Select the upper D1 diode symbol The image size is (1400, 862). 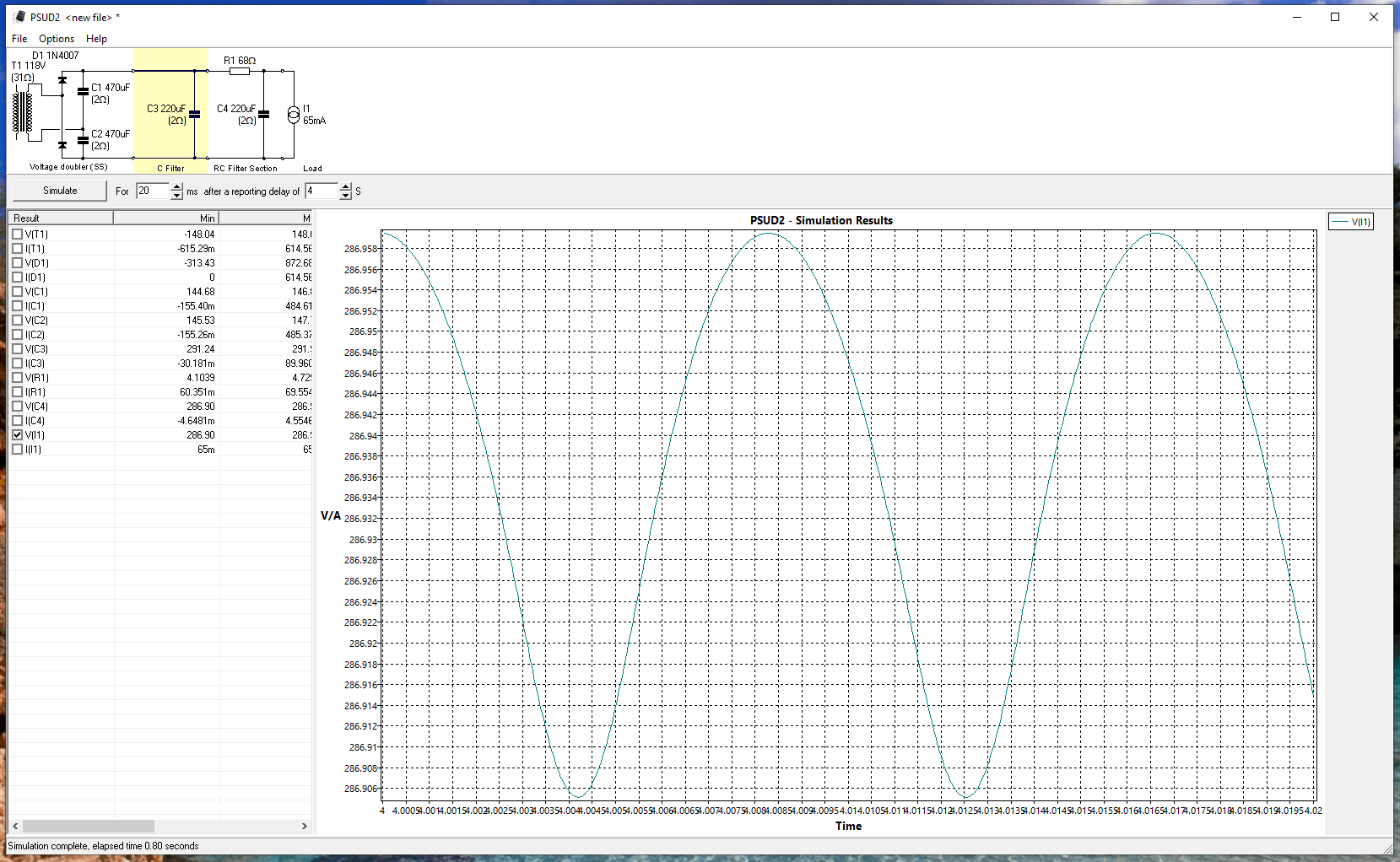coord(62,80)
